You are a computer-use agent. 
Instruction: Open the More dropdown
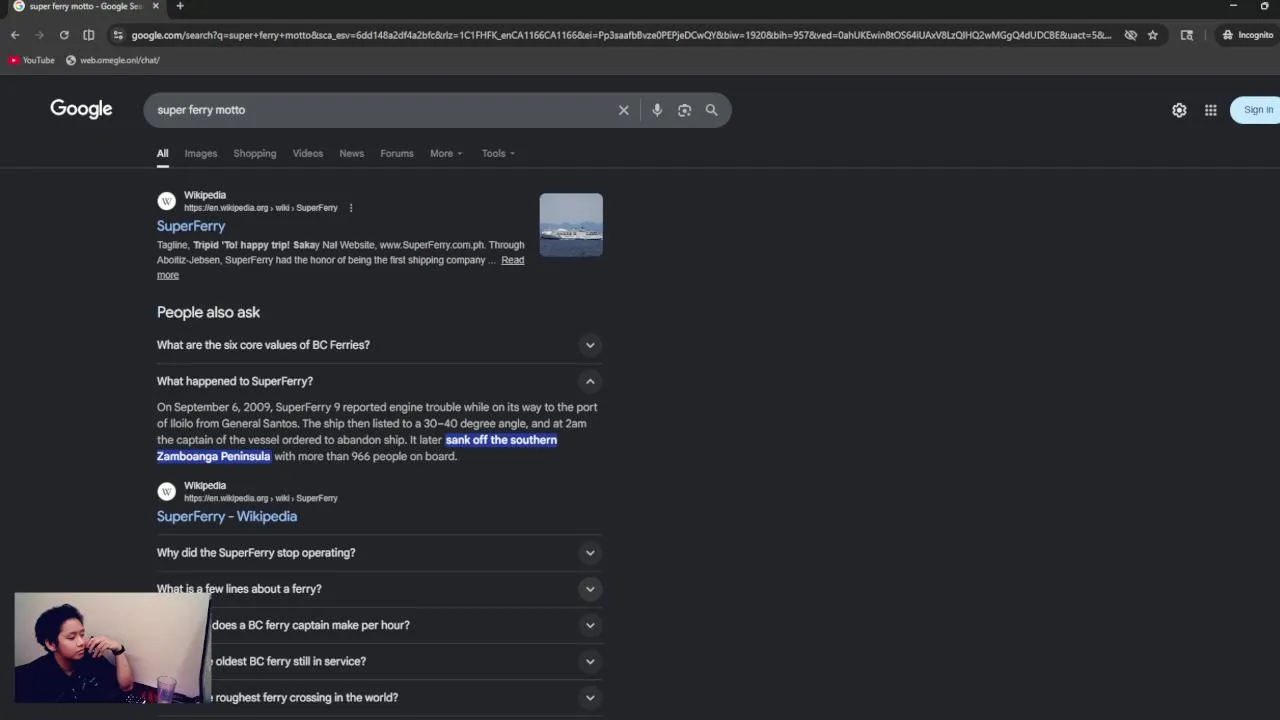click(446, 153)
